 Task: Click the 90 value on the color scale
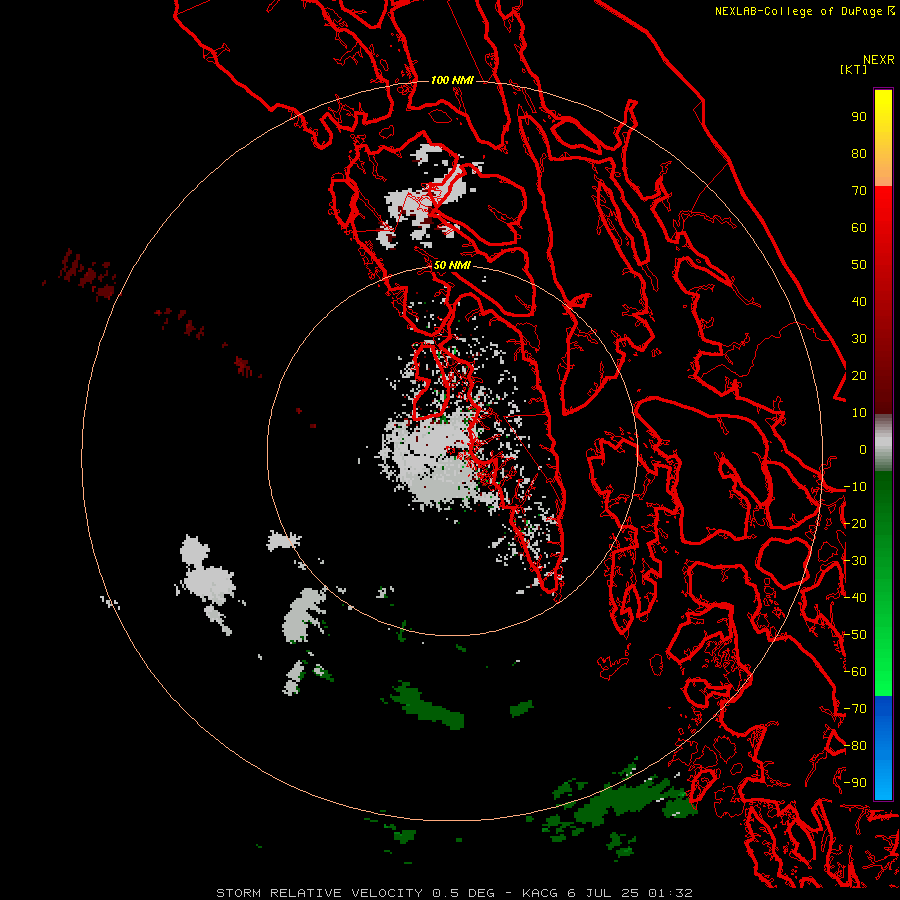coord(859,117)
